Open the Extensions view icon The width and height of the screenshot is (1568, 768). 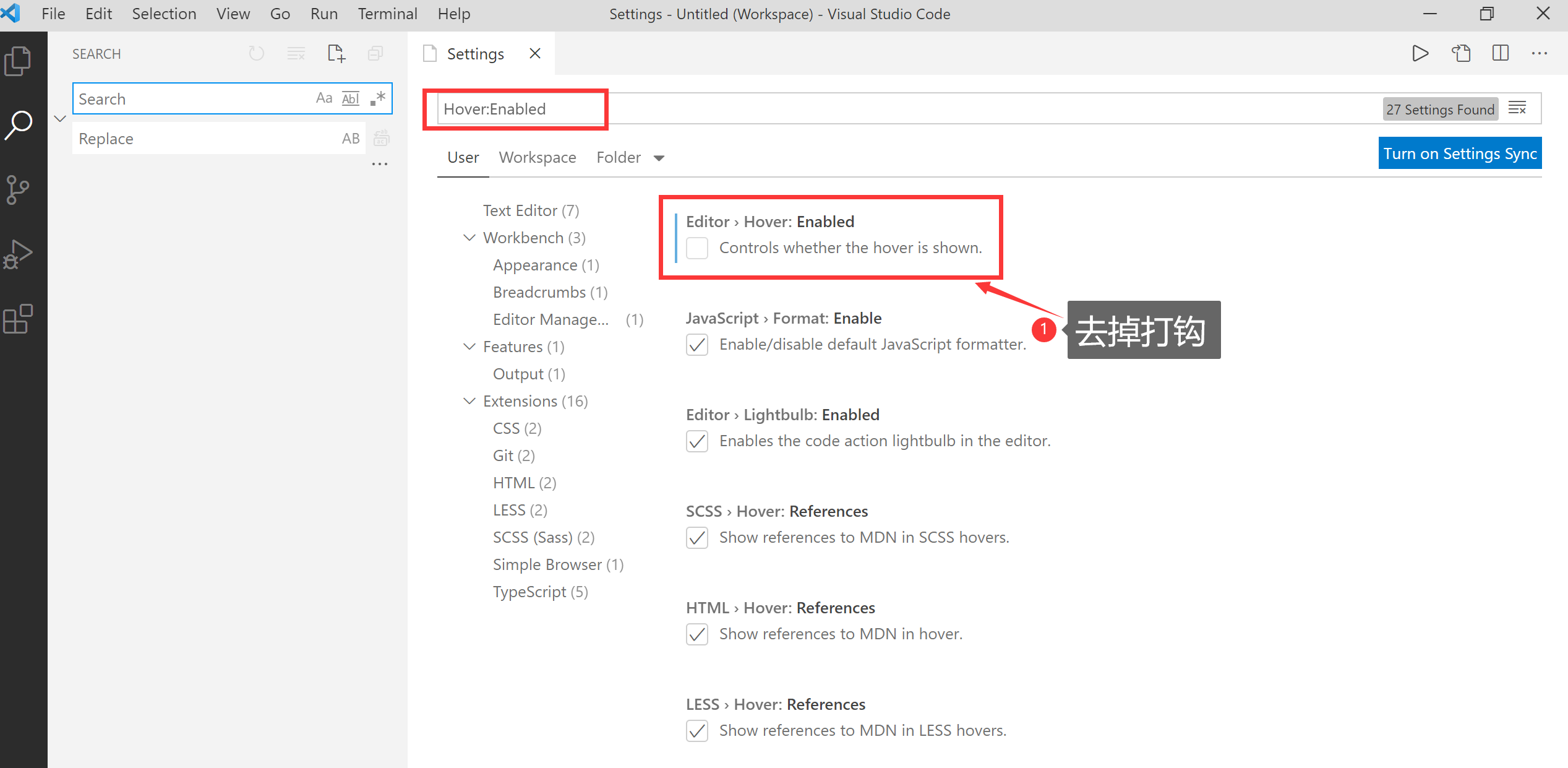click(x=19, y=319)
